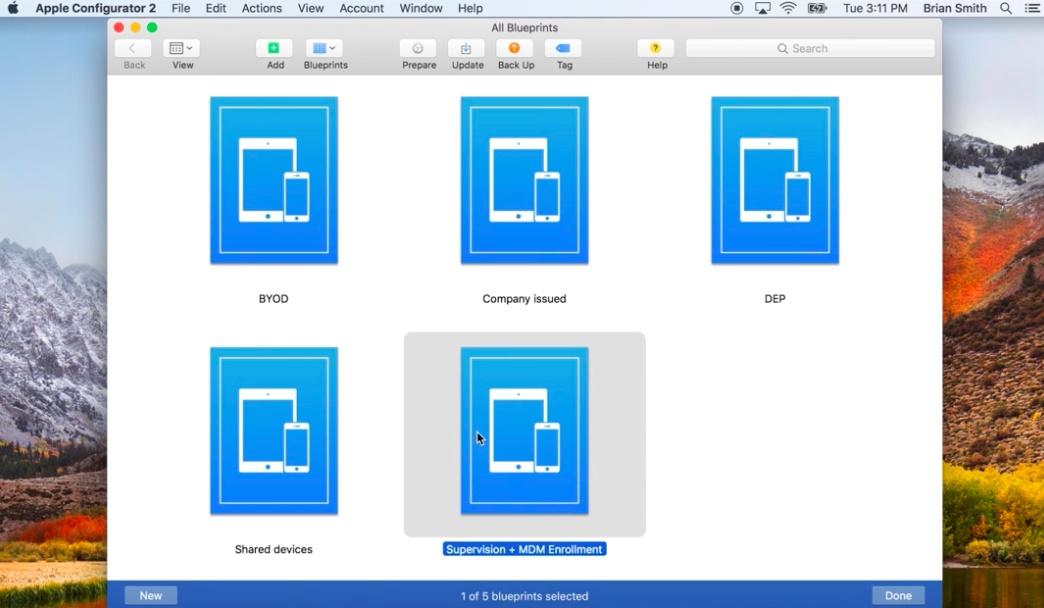Click the New blueprint button
The image size is (1044, 608).
[150, 595]
